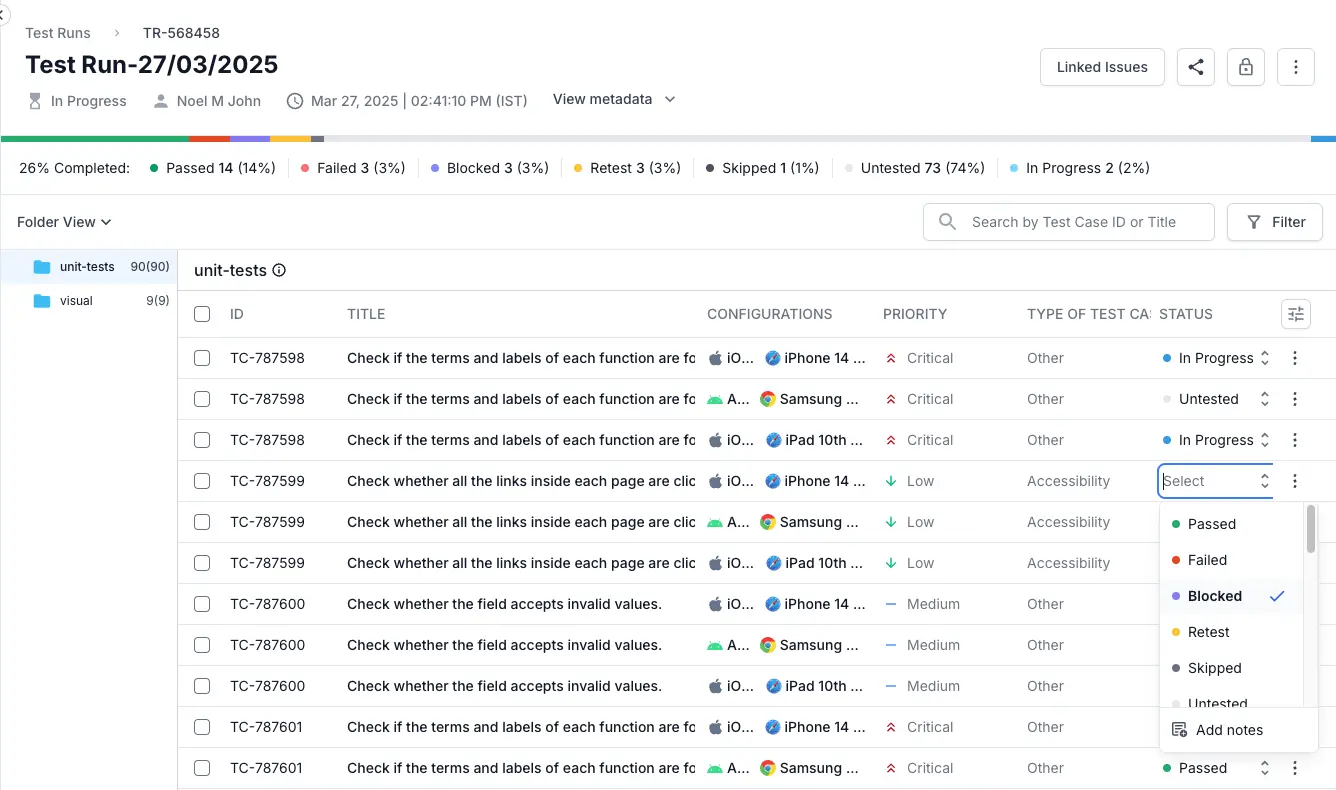Click the column settings icon beside STATUS

(x=1296, y=314)
